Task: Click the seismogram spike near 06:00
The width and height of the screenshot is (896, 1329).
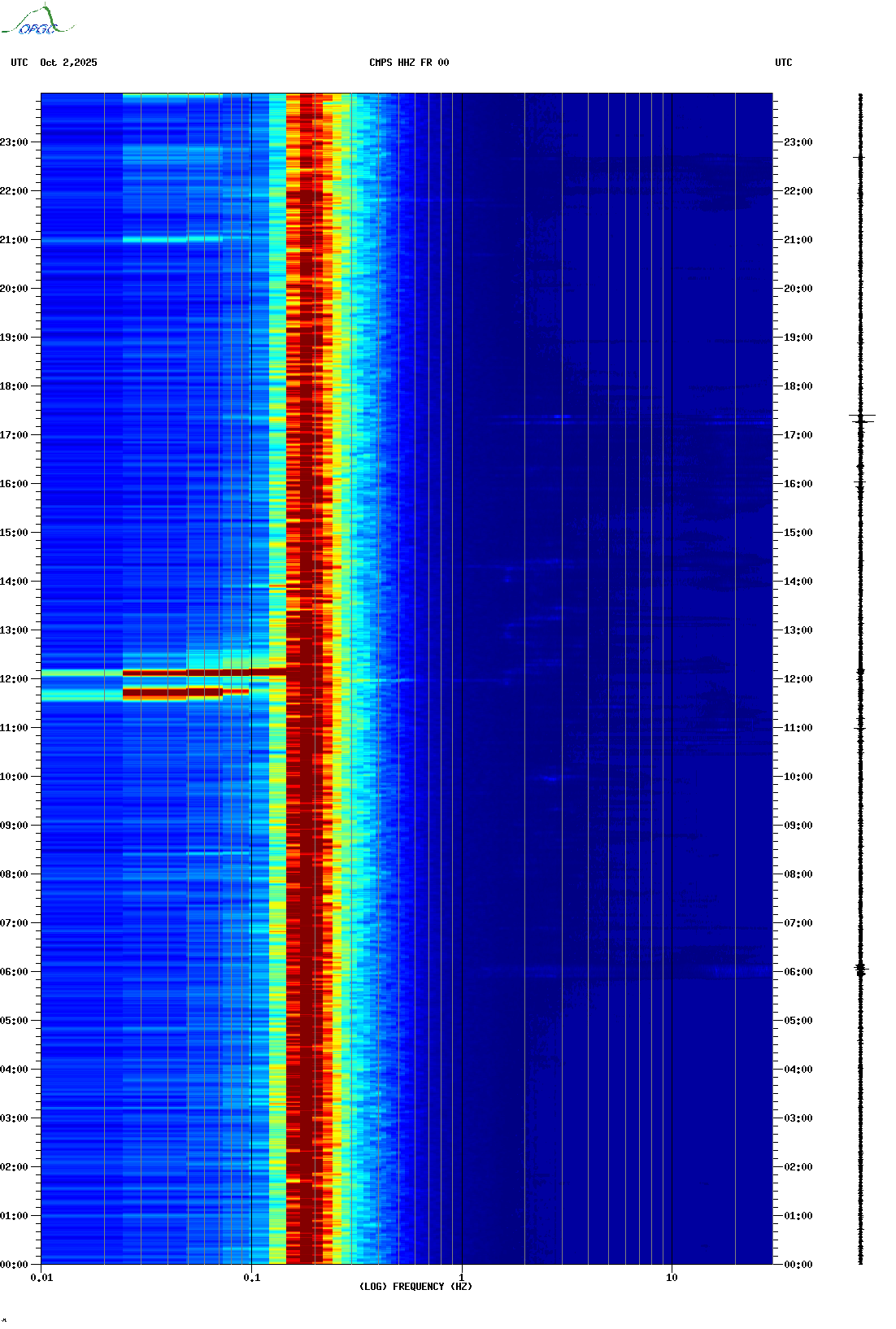Action: click(862, 969)
